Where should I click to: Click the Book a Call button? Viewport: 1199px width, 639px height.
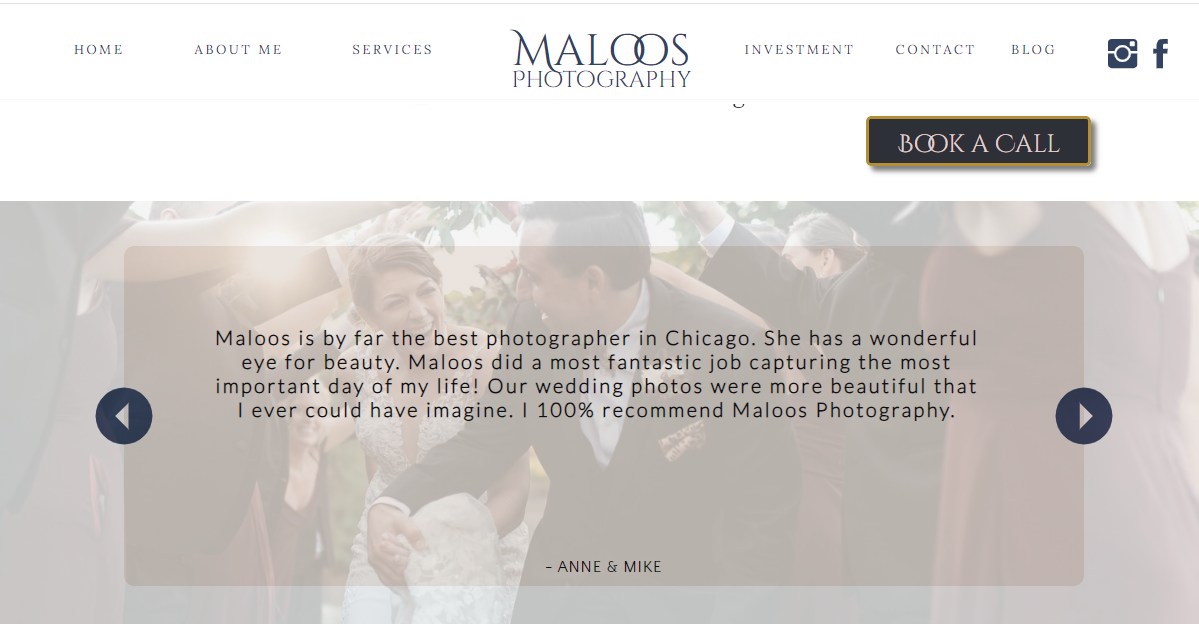click(978, 141)
